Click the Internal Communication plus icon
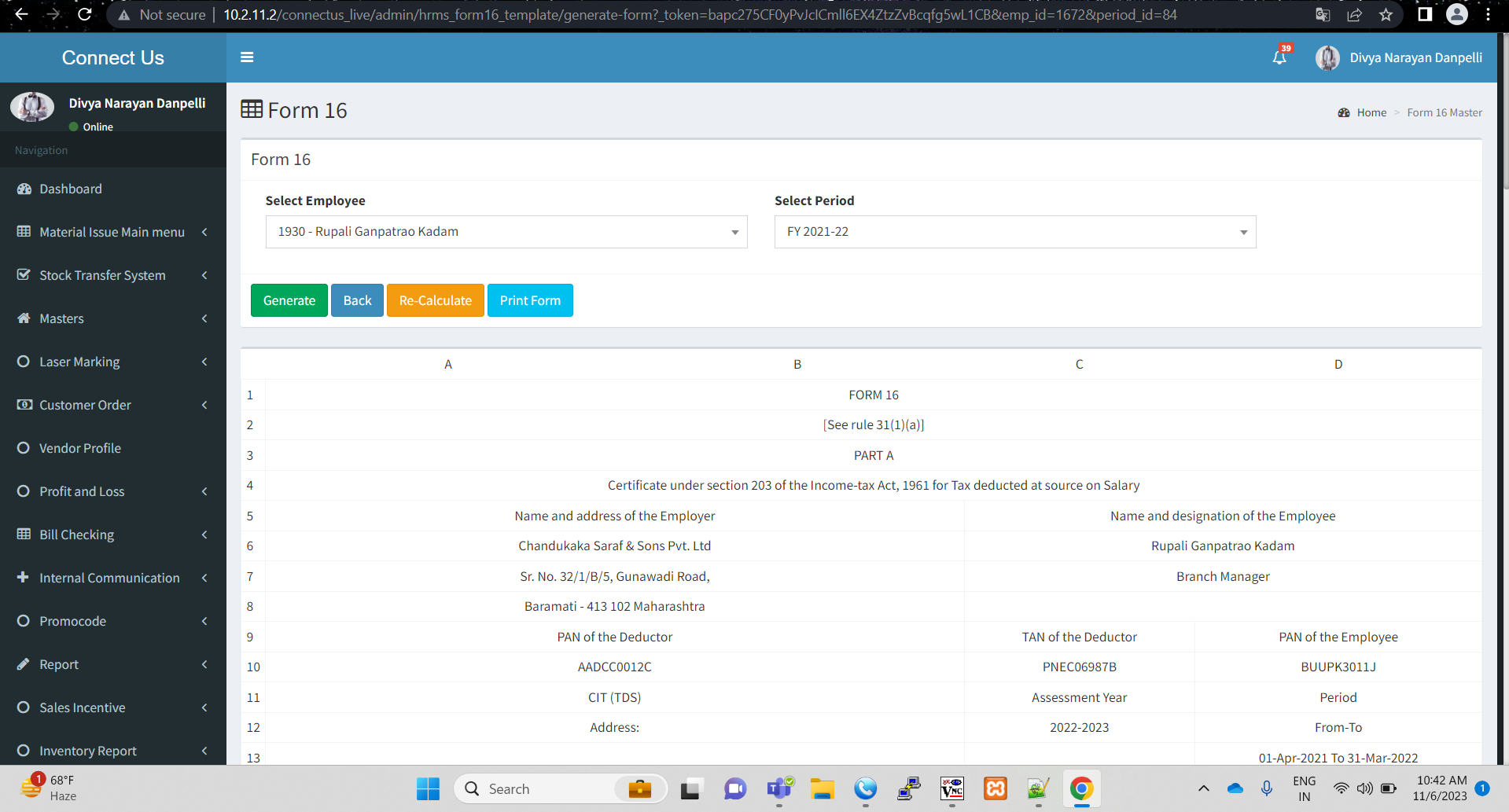Screen dimensions: 1509x812 (23, 577)
